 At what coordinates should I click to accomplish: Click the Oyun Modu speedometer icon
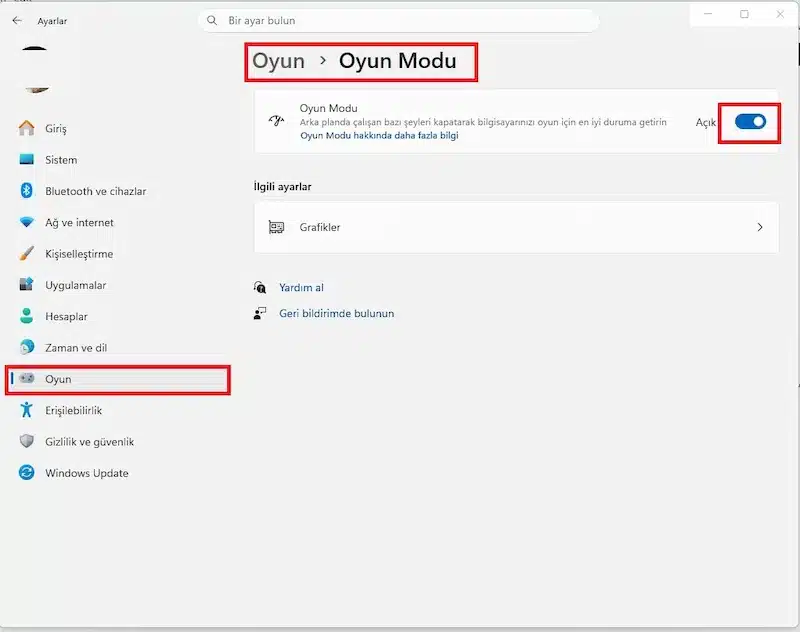pyautogui.click(x=276, y=121)
